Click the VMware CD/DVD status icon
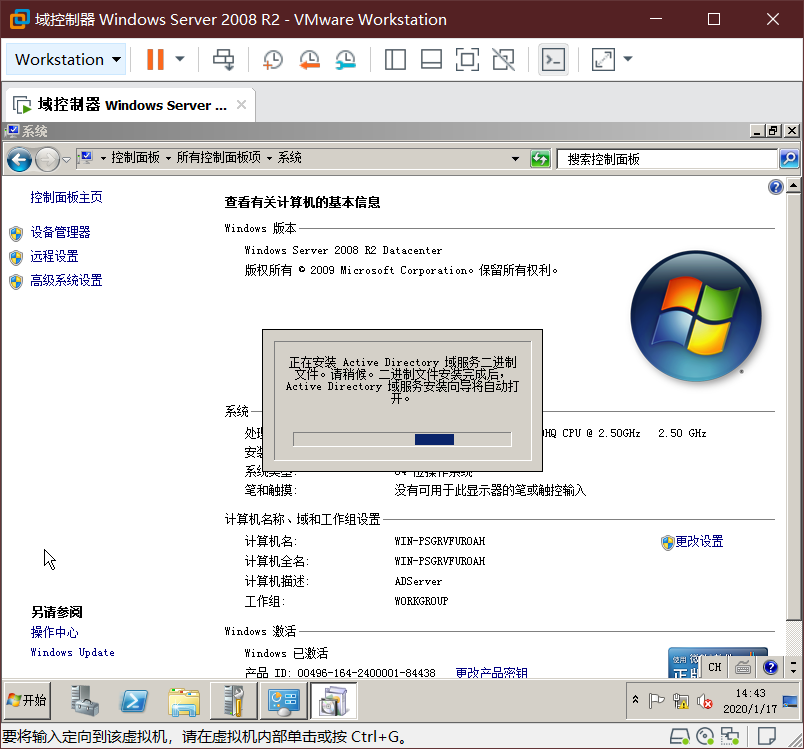Image resolution: width=804 pixels, height=749 pixels. tap(705, 737)
